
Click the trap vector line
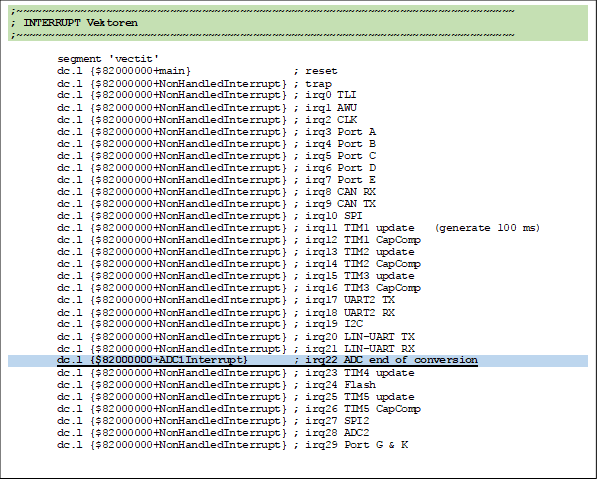click(194, 84)
